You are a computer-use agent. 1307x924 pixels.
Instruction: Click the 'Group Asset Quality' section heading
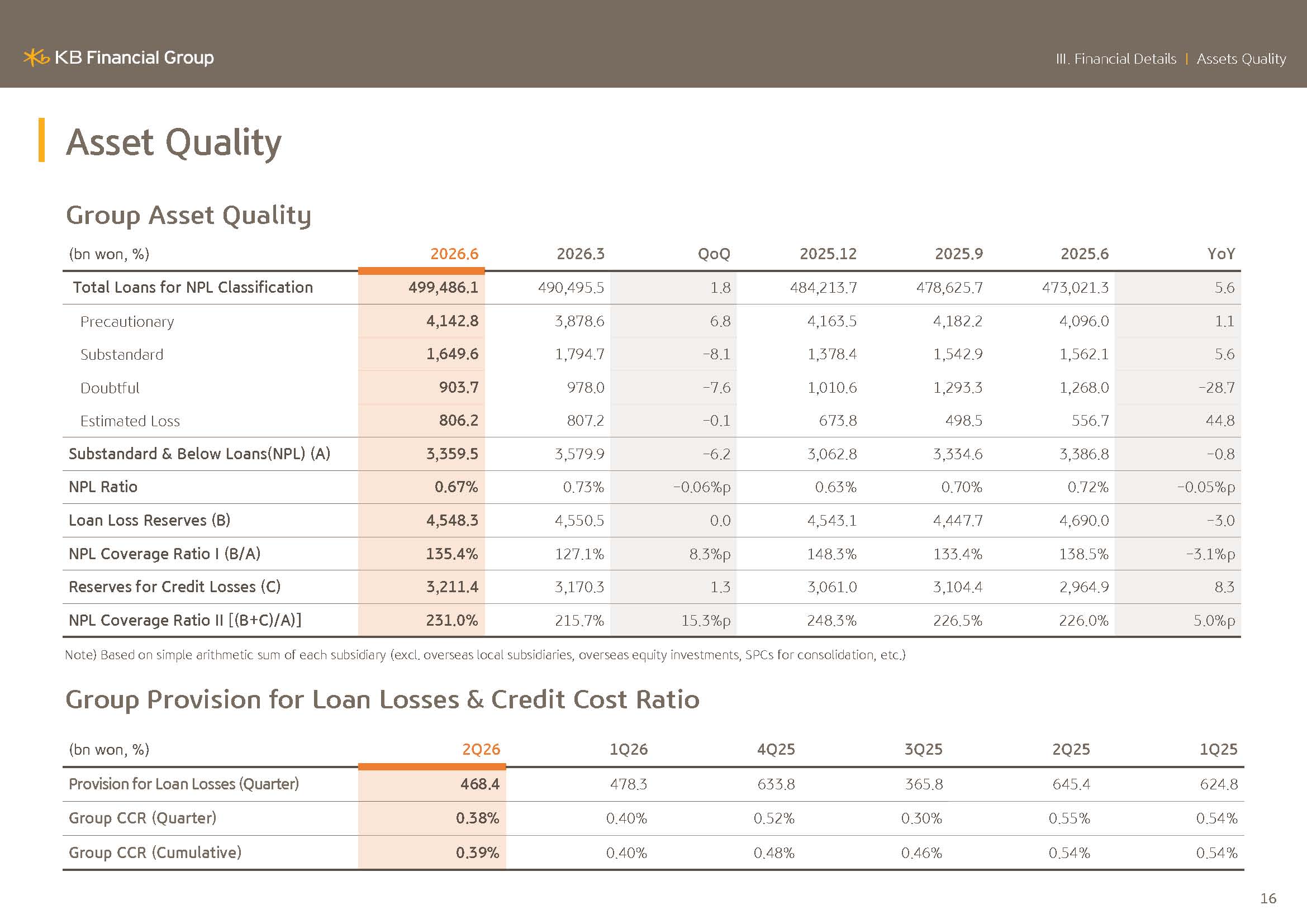[x=188, y=216]
